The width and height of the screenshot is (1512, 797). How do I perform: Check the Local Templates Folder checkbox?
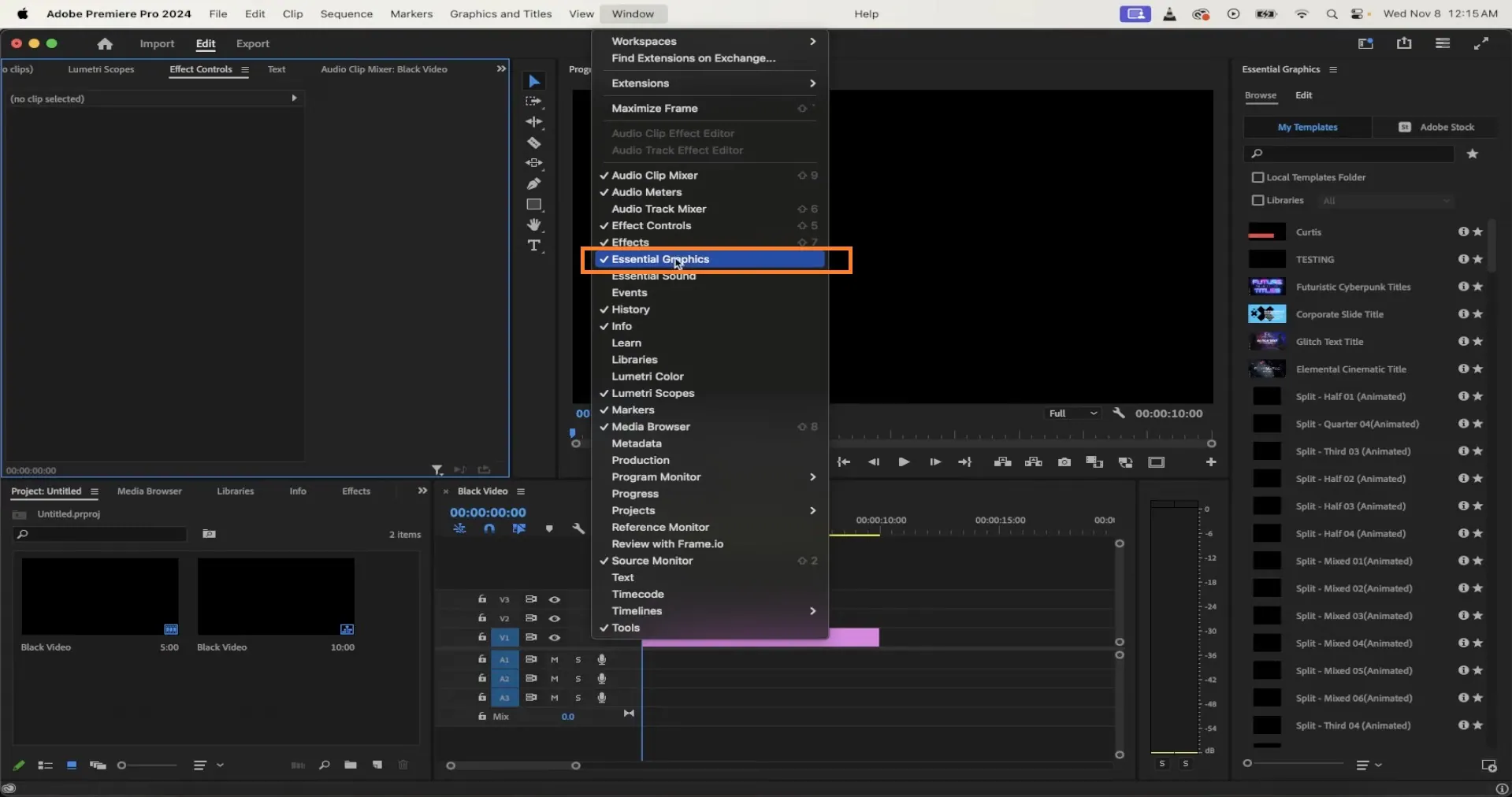(1258, 177)
